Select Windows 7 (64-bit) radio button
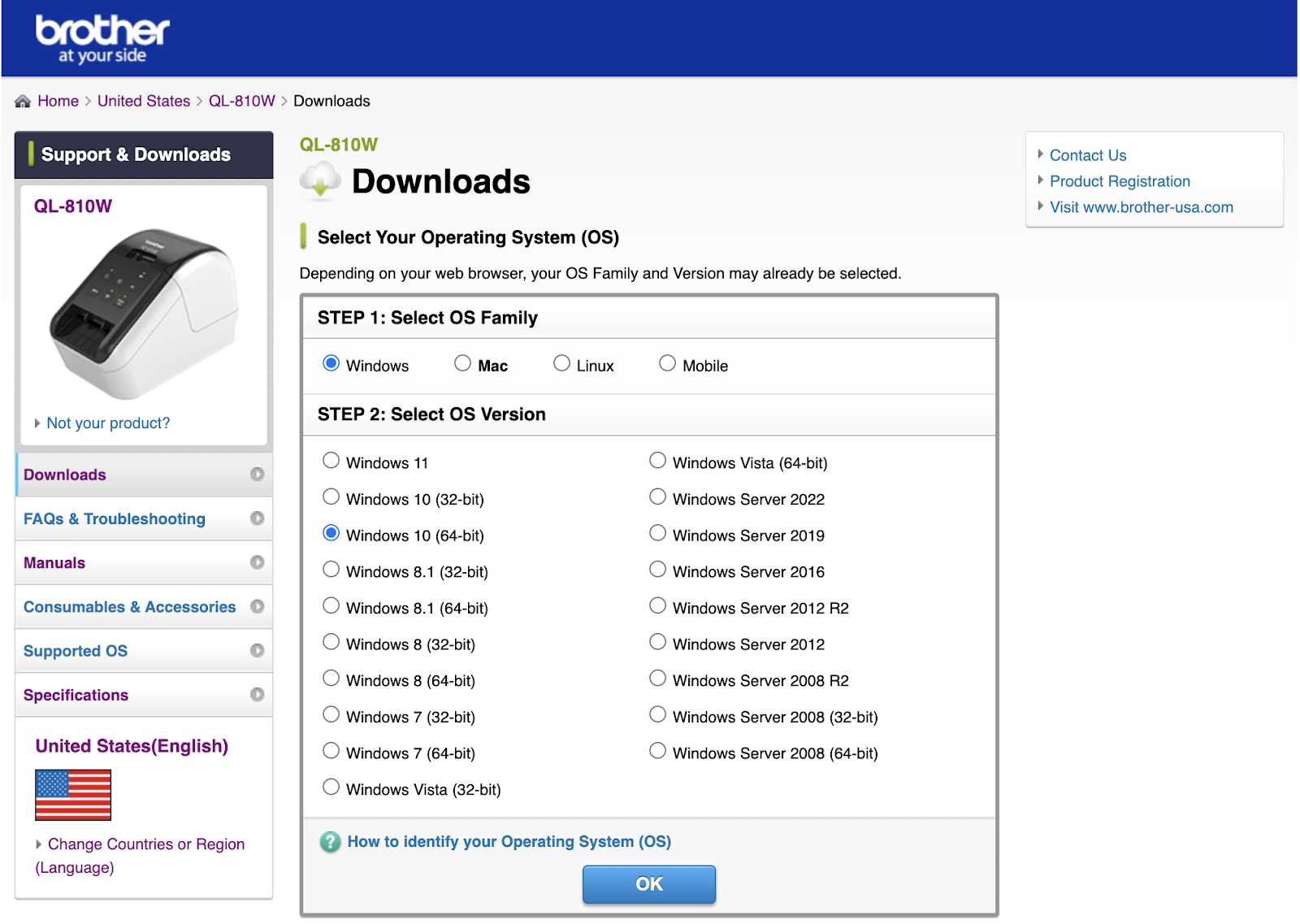Viewport: 1300px width, 924px height. (x=331, y=751)
